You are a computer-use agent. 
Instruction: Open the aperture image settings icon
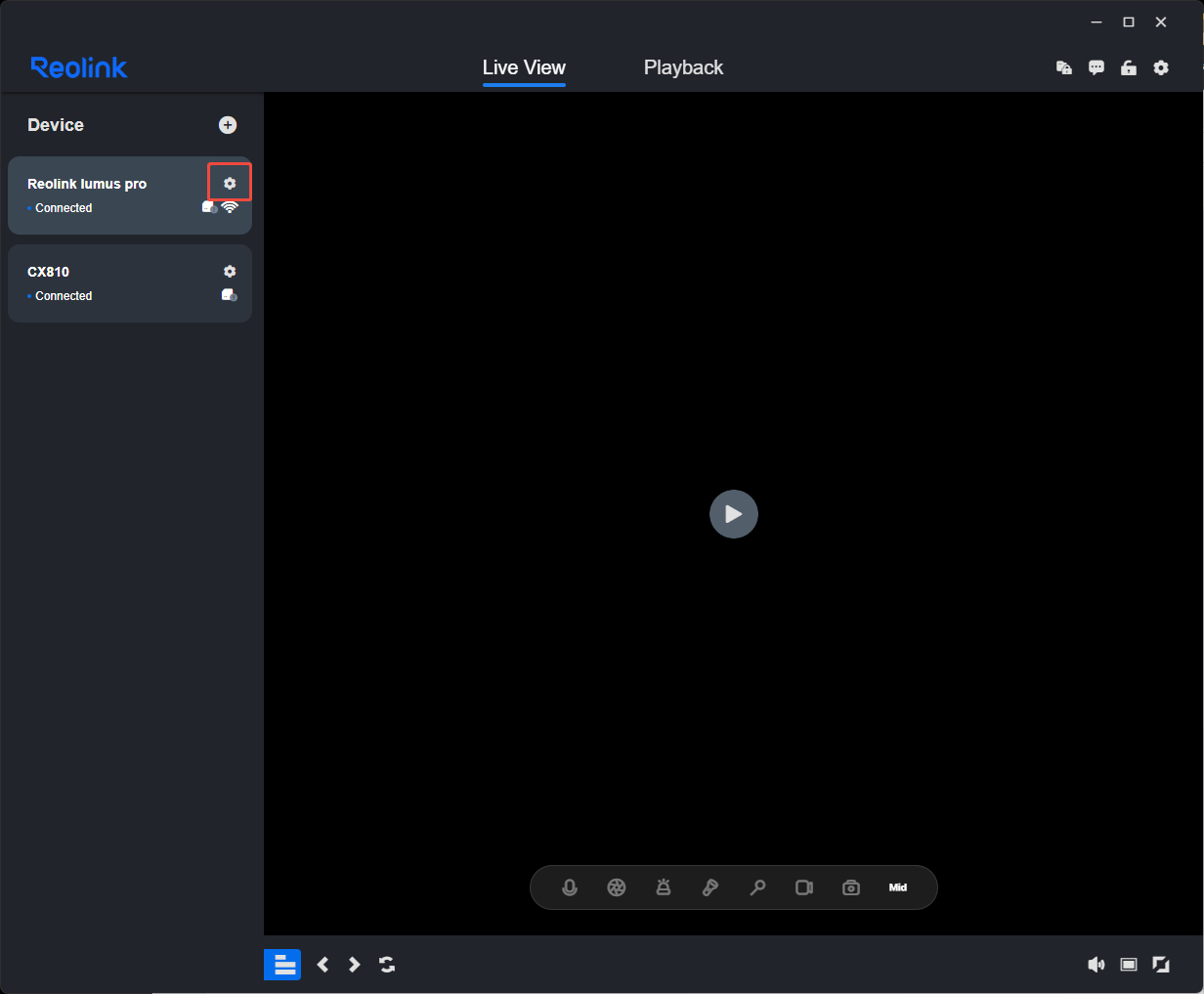point(617,887)
